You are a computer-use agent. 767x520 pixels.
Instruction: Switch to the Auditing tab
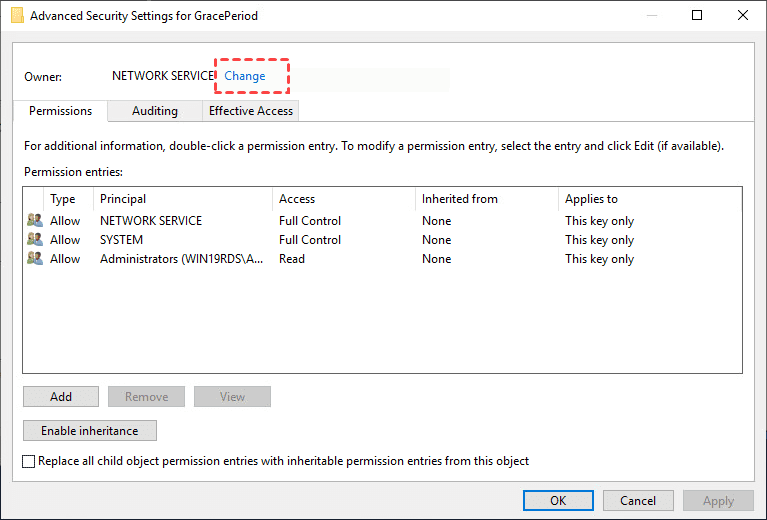154,111
